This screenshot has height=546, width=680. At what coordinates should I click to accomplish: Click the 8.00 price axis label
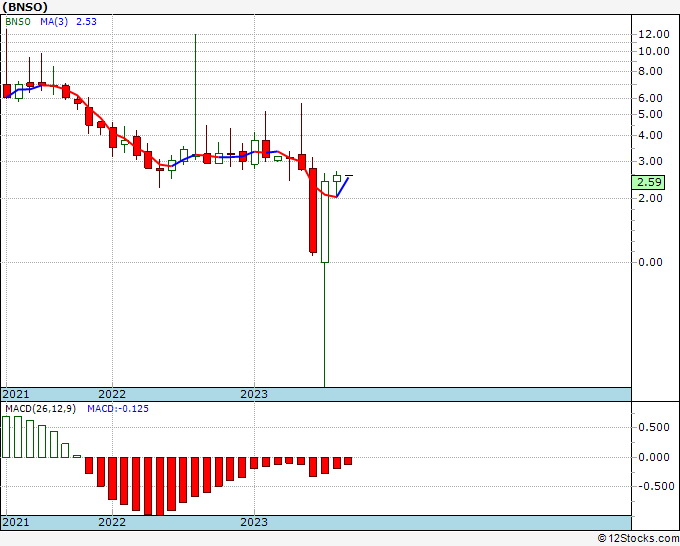[x=650, y=72]
